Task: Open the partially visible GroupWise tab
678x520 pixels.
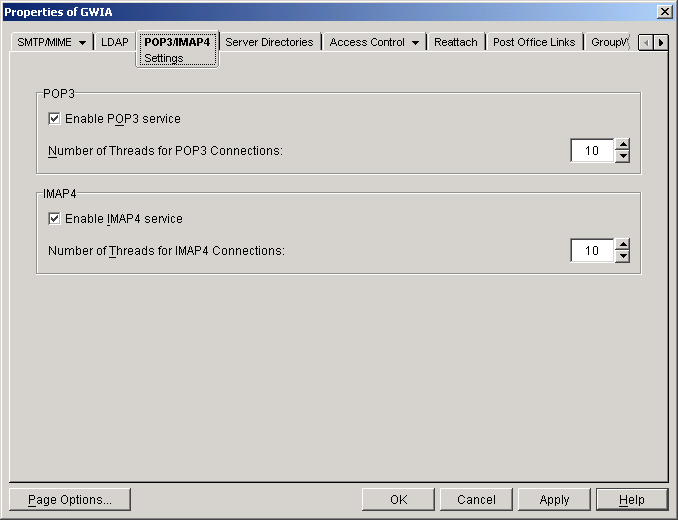Action: tap(609, 42)
